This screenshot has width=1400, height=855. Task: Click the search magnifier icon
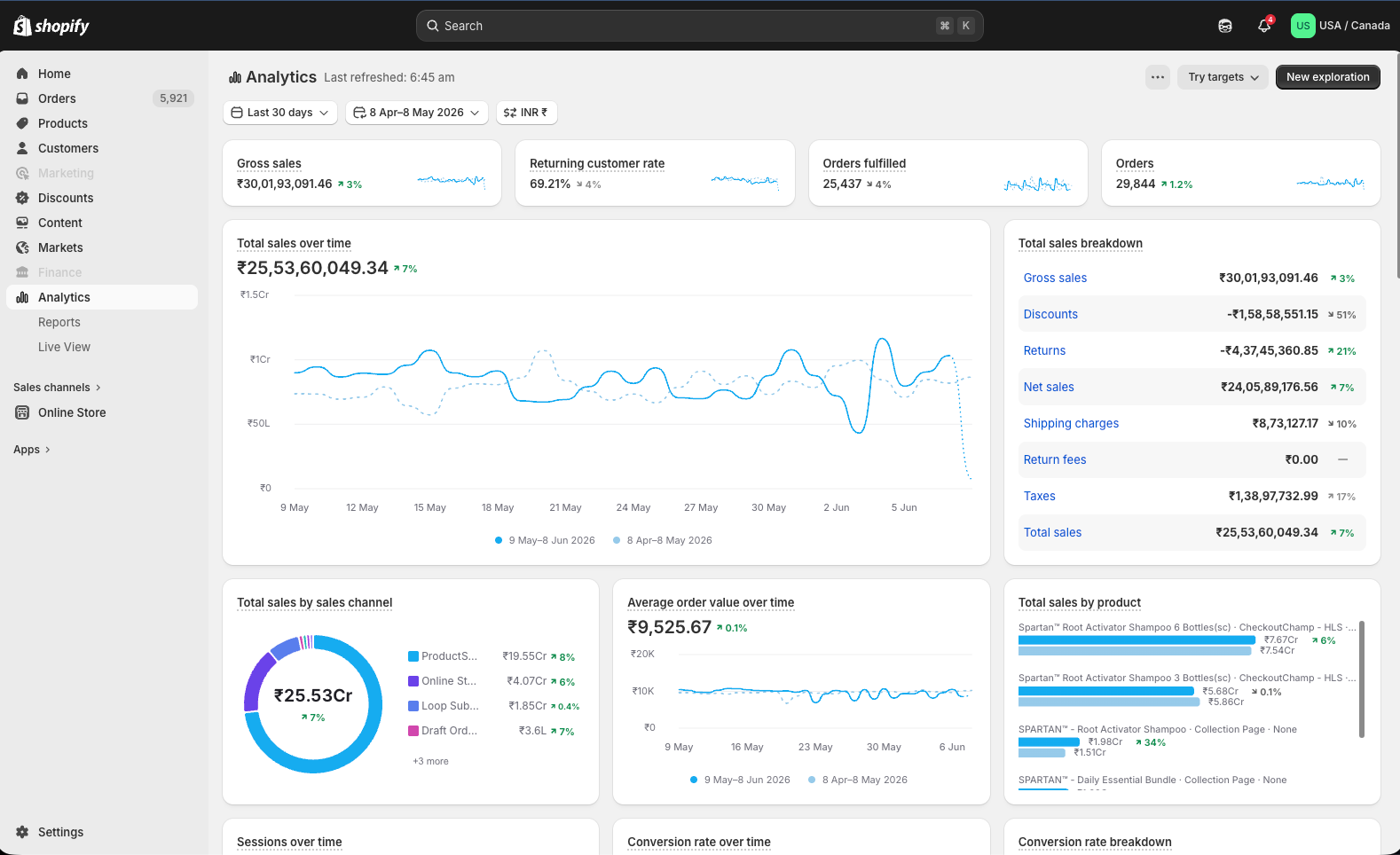[x=433, y=26]
